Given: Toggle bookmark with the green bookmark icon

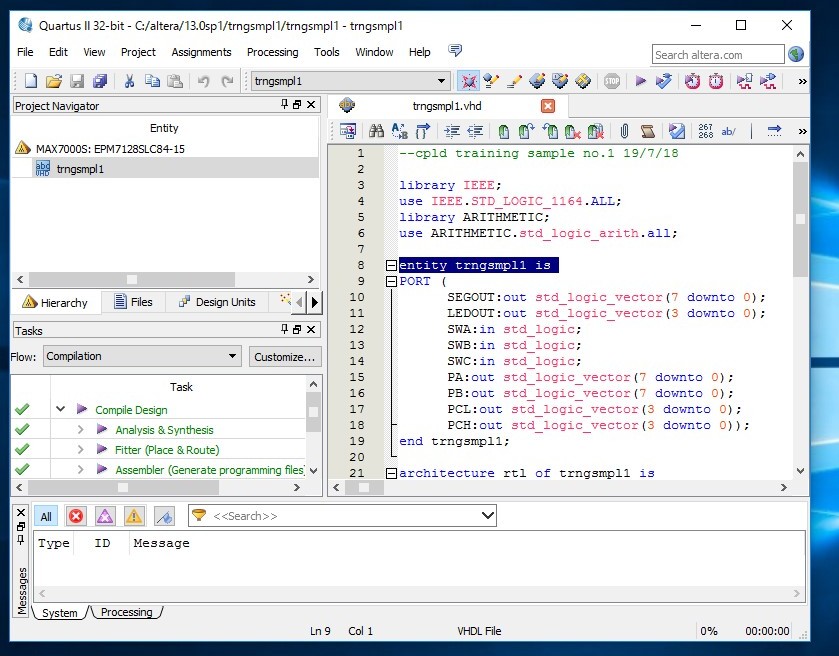Looking at the screenshot, I should [x=504, y=131].
